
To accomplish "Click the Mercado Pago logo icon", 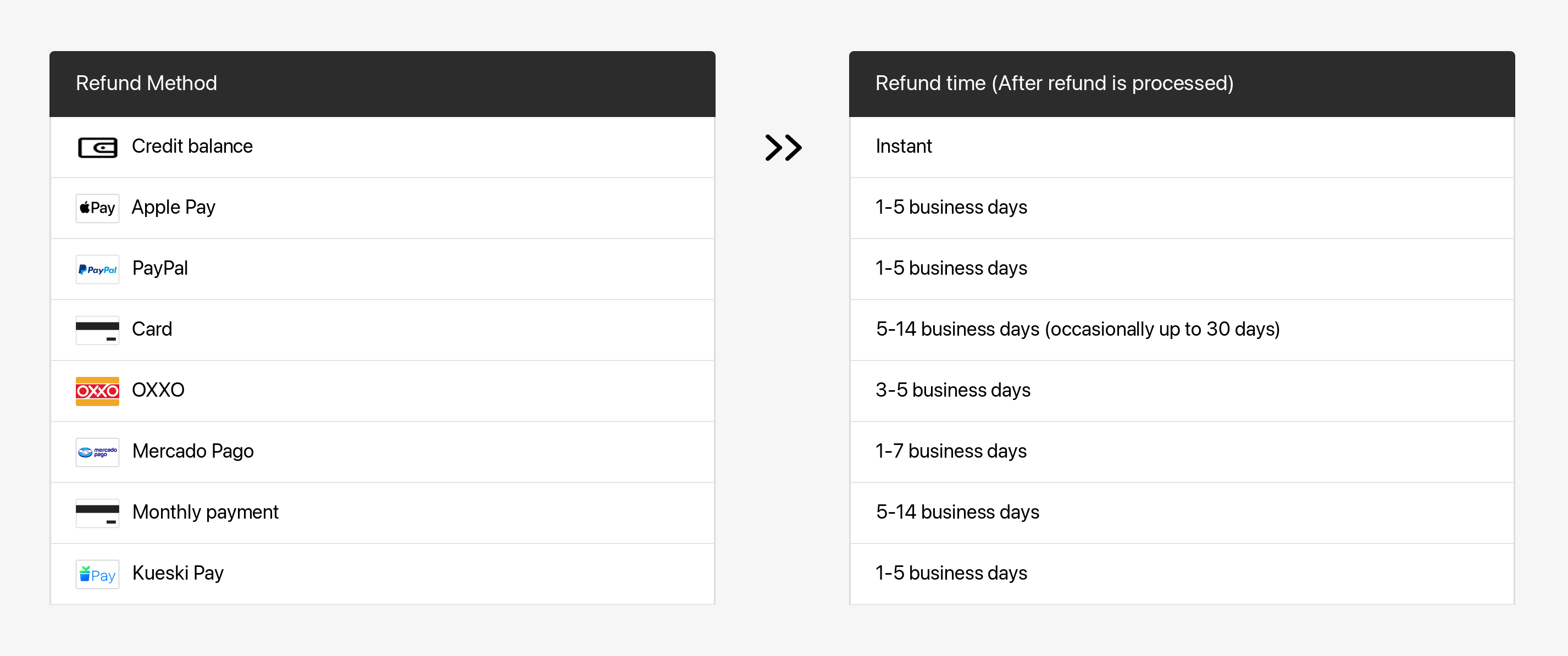I will point(97,452).
